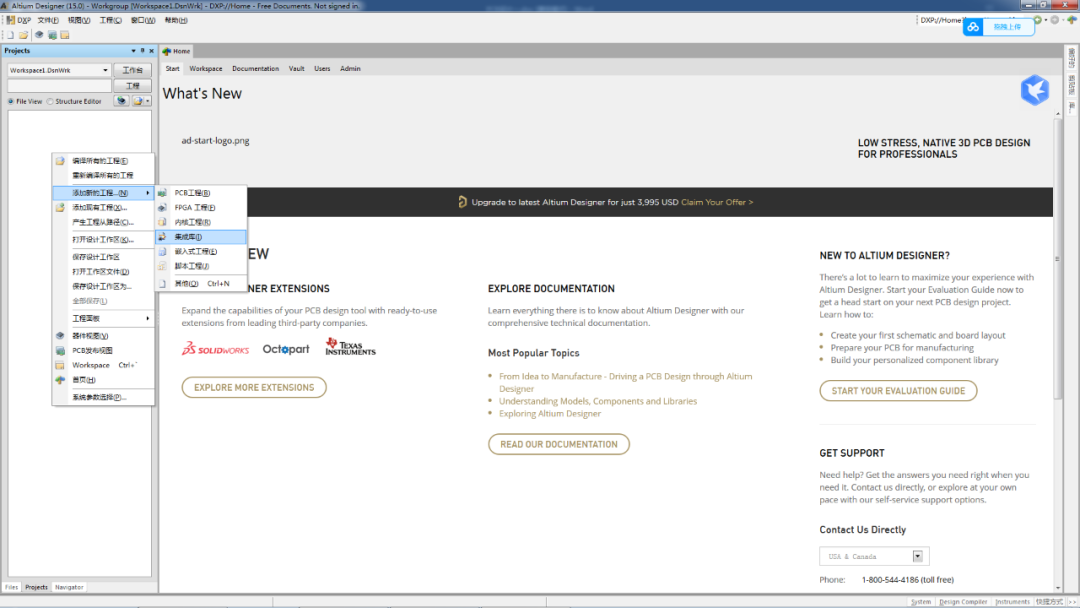Choose PCB发布视图 in context menu
Viewport: 1080px width, 608px height.
coord(103,350)
